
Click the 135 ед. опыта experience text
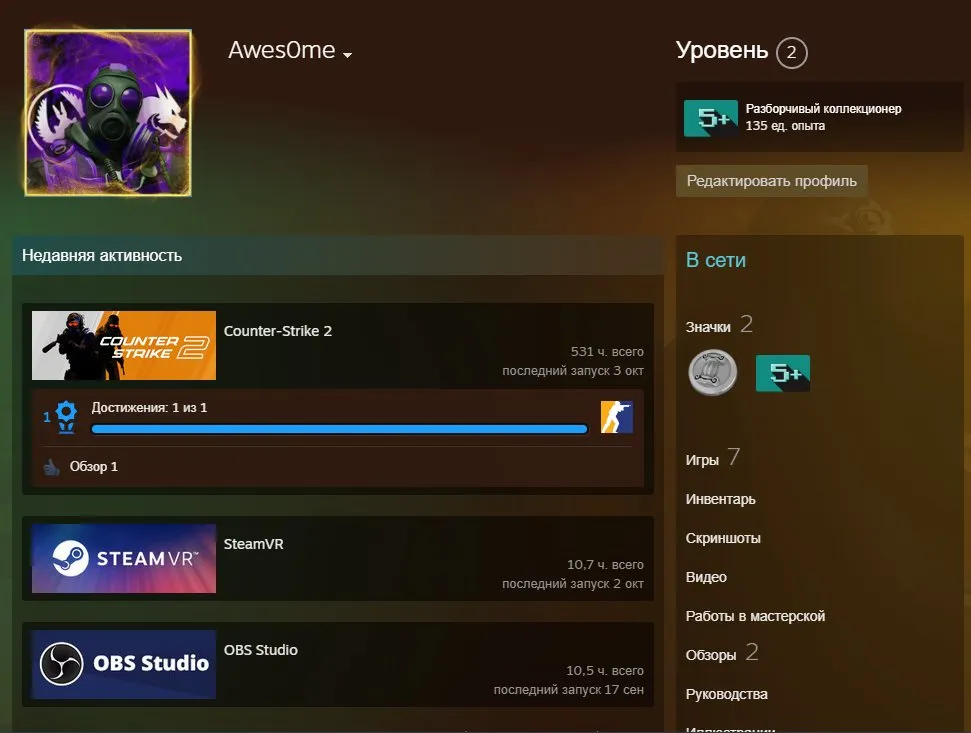coord(785,126)
